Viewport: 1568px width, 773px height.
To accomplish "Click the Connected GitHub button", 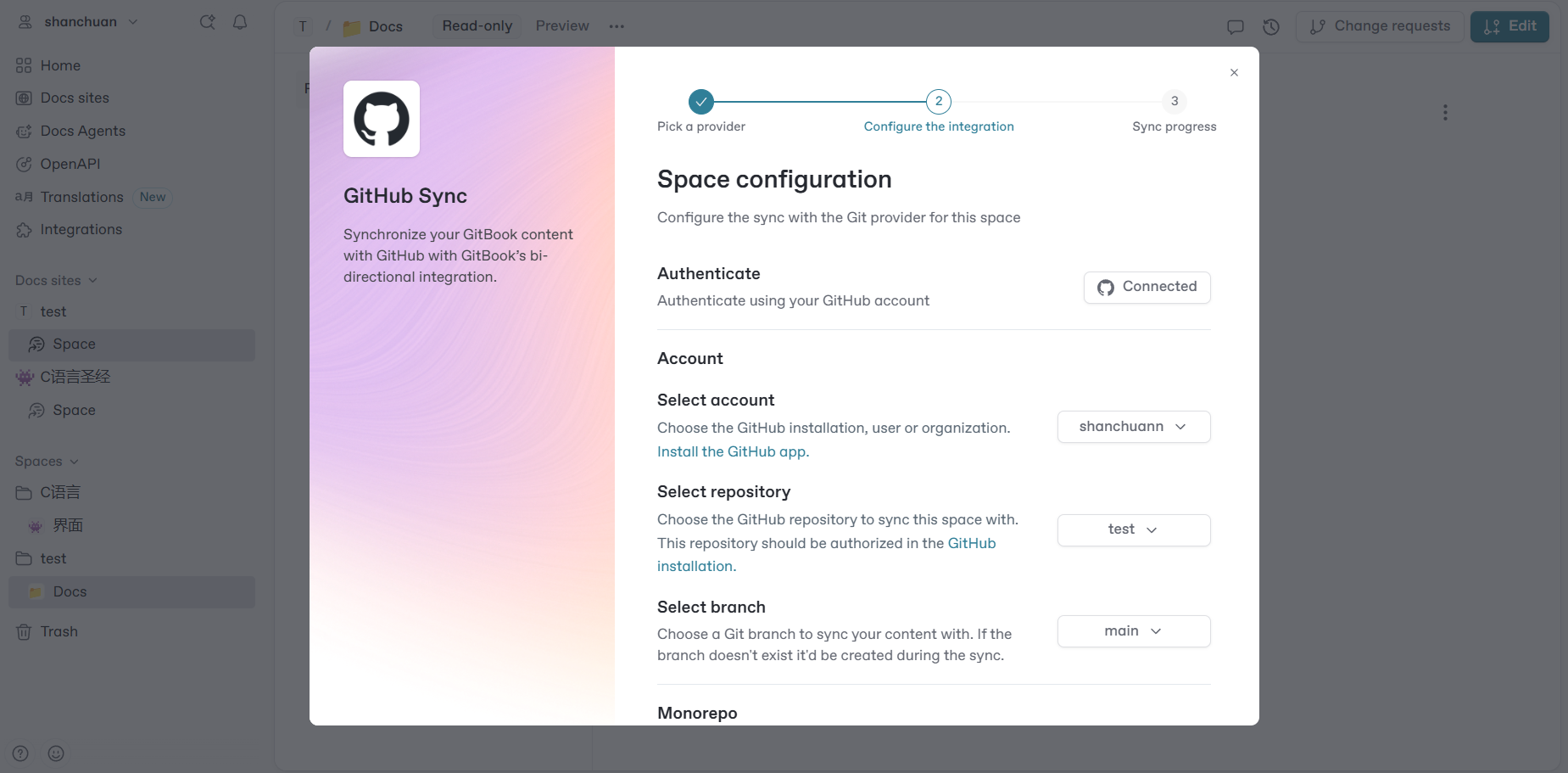I will (1147, 287).
